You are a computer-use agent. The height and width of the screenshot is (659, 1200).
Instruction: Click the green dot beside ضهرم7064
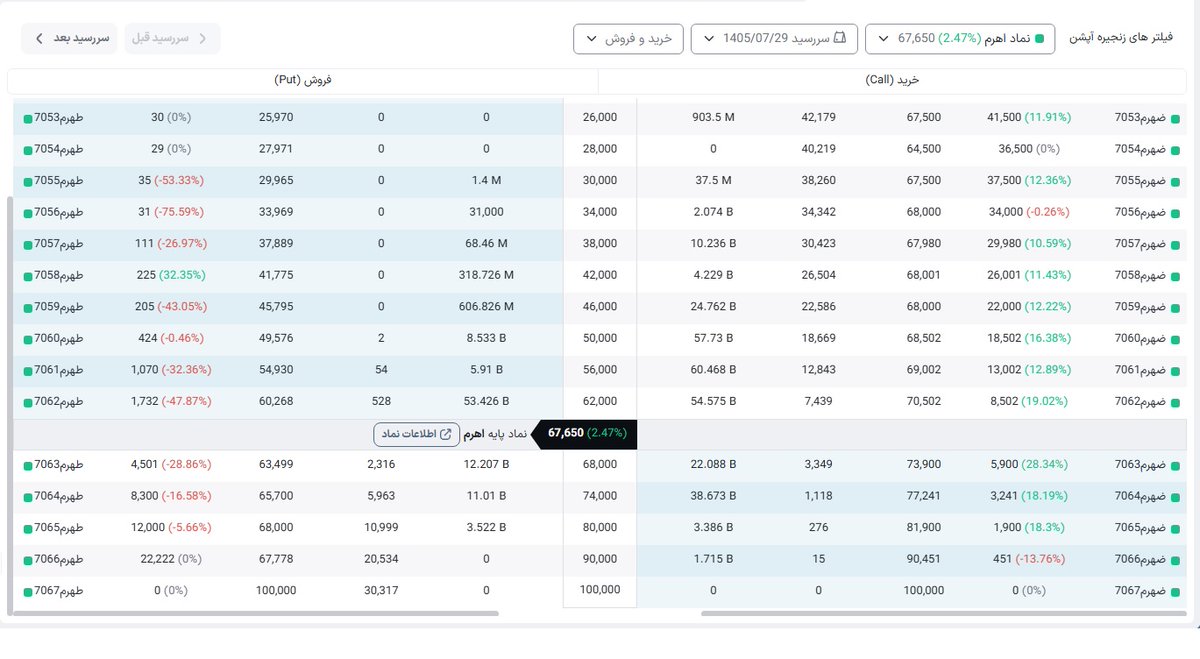[1176, 496]
